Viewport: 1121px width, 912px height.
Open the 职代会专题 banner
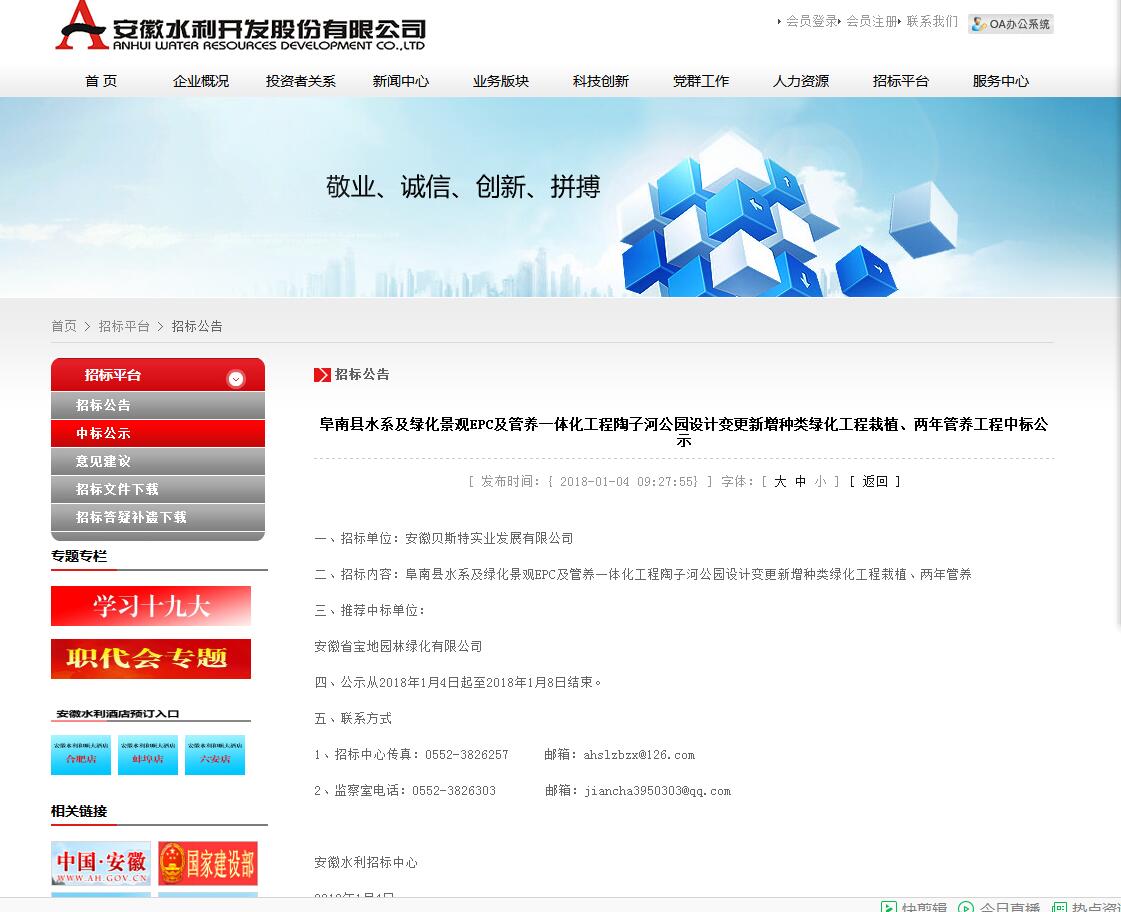[151, 659]
